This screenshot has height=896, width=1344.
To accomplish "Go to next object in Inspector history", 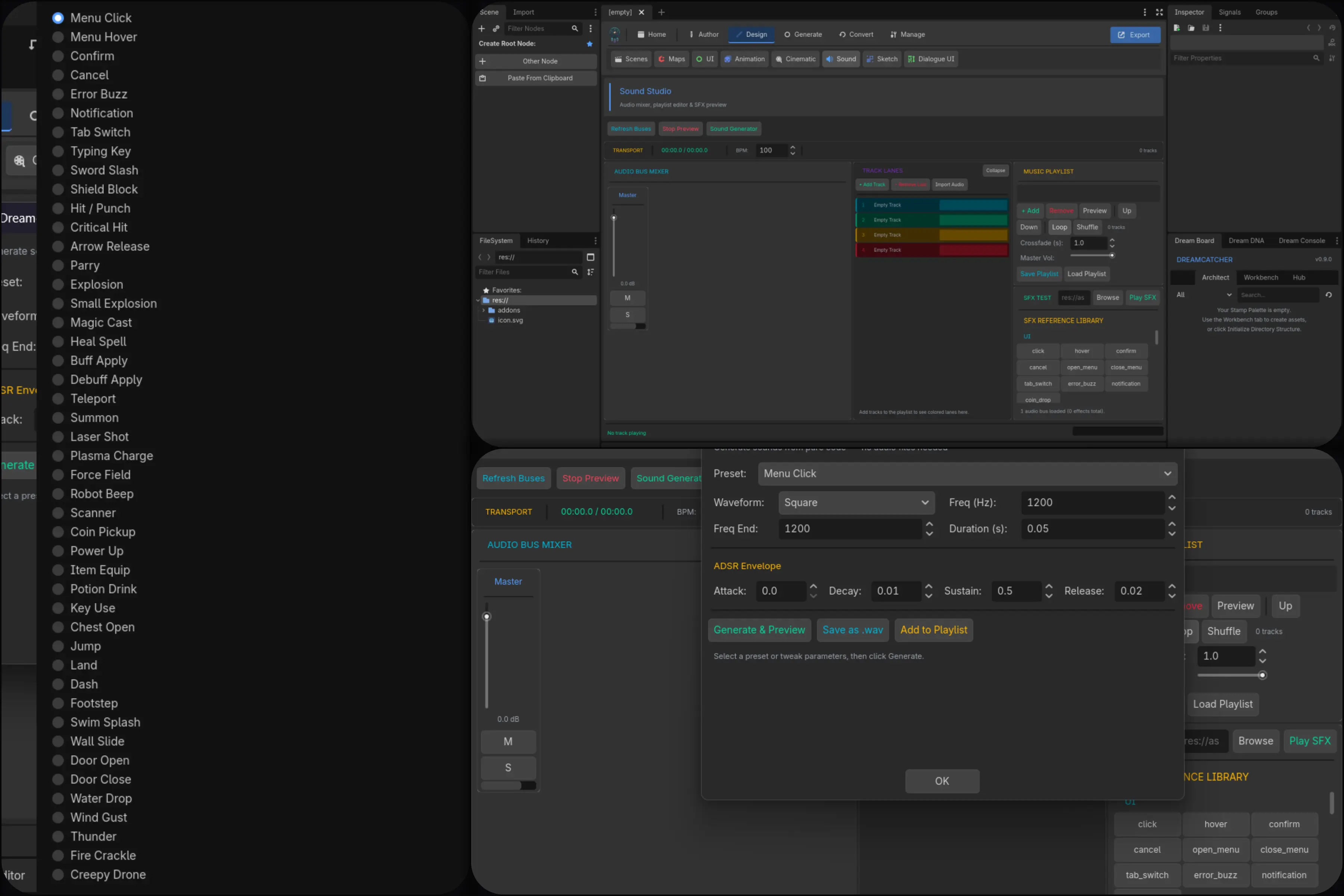I will (x=1319, y=28).
